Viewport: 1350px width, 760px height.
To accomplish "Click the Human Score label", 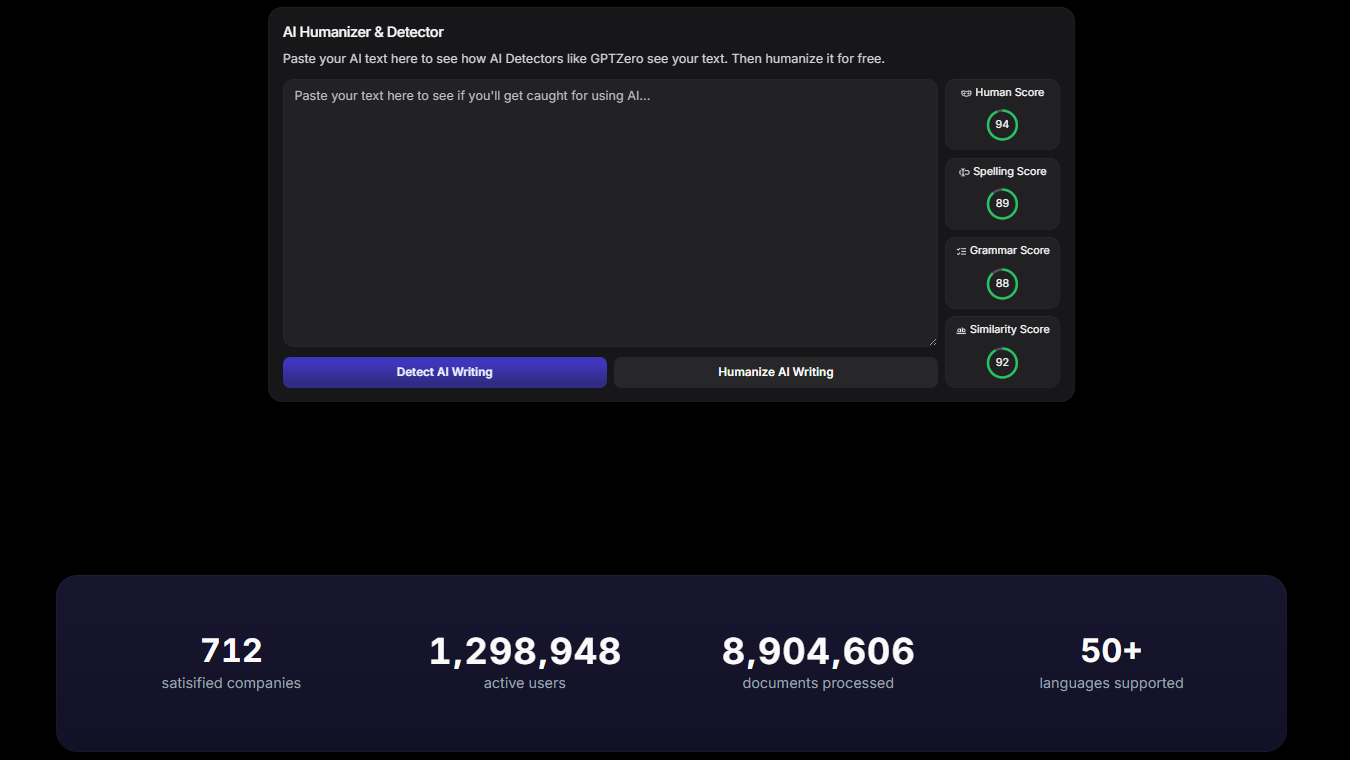I will click(x=1010, y=93).
